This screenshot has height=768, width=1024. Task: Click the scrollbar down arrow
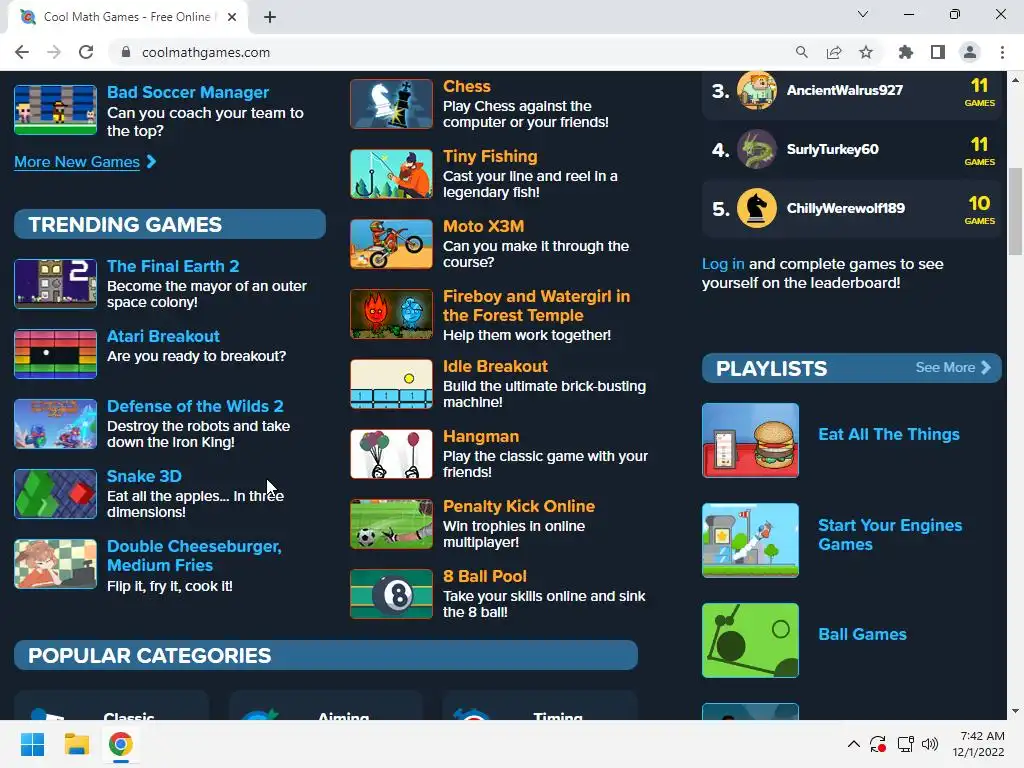click(1015, 711)
